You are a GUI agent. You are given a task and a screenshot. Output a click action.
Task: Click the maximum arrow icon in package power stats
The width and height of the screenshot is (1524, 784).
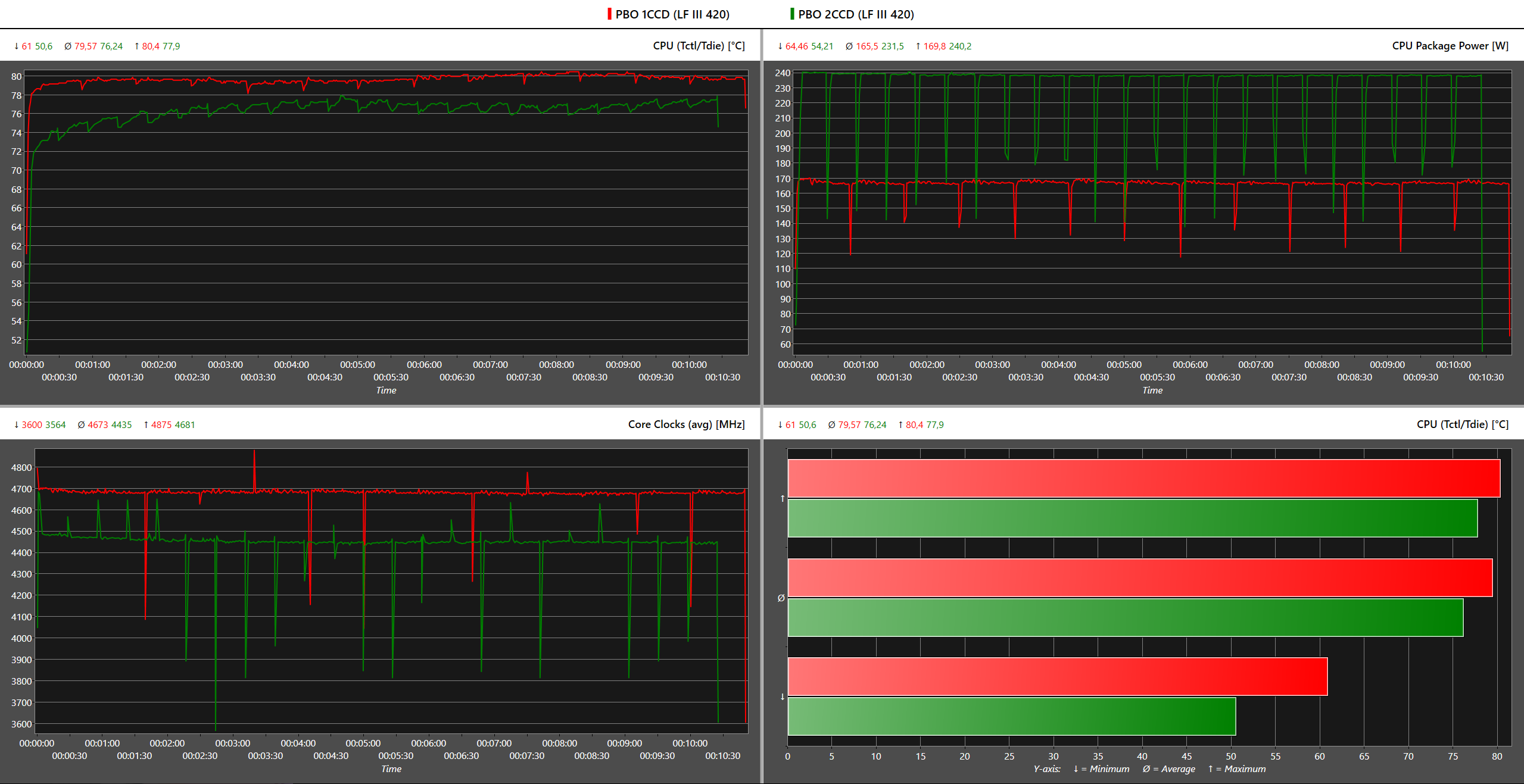918,46
